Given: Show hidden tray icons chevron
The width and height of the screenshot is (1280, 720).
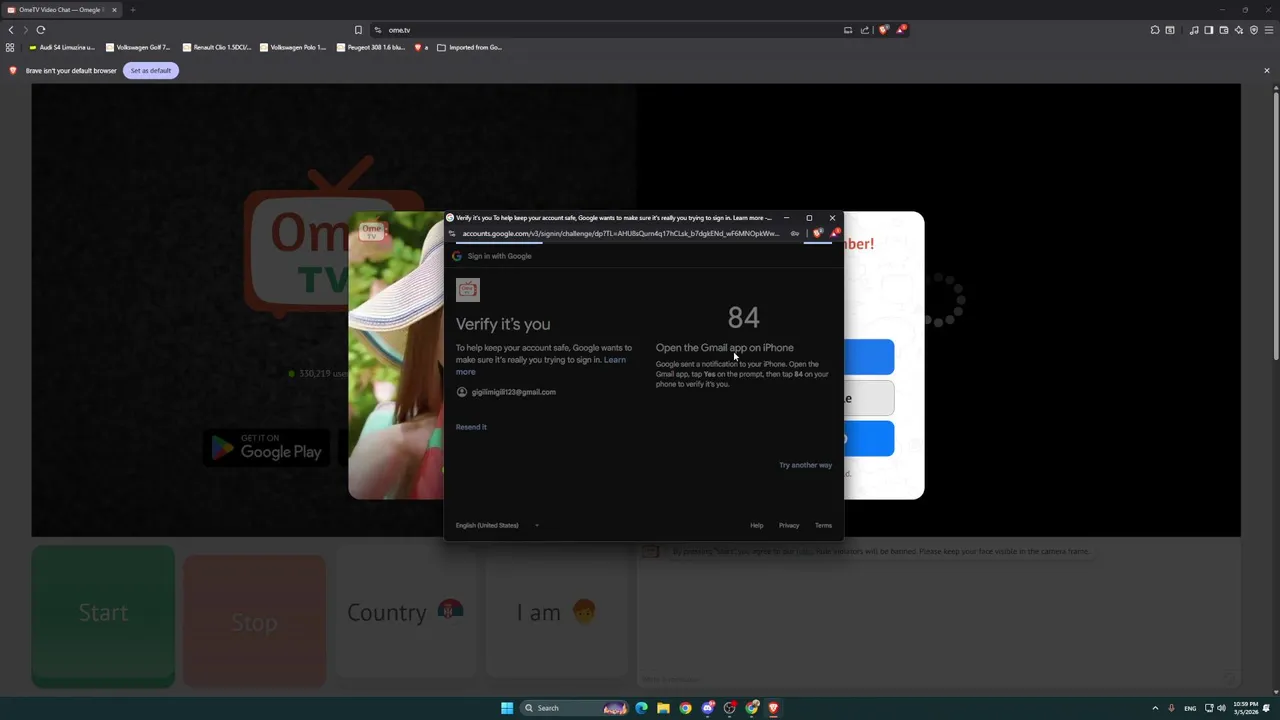Looking at the screenshot, I should 1155,708.
